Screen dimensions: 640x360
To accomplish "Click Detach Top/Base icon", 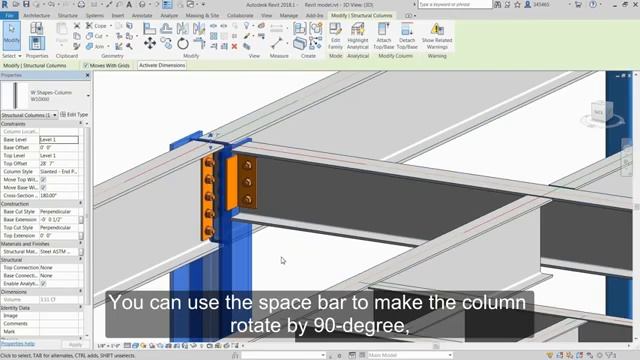I will coord(407,36).
